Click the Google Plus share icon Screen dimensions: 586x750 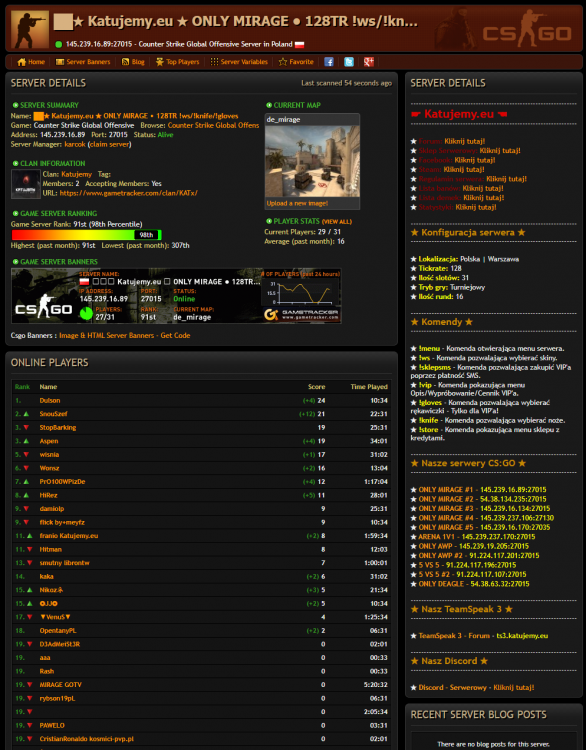coord(368,62)
